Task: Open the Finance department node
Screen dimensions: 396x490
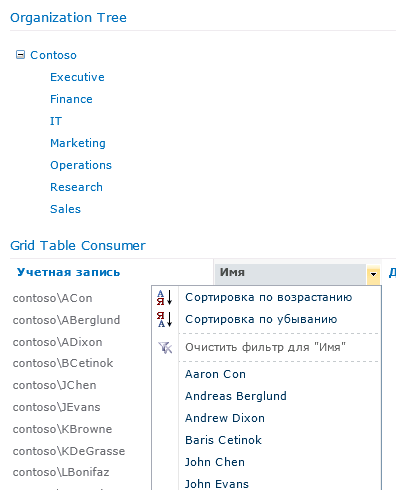Action: [x=71, y=99]
